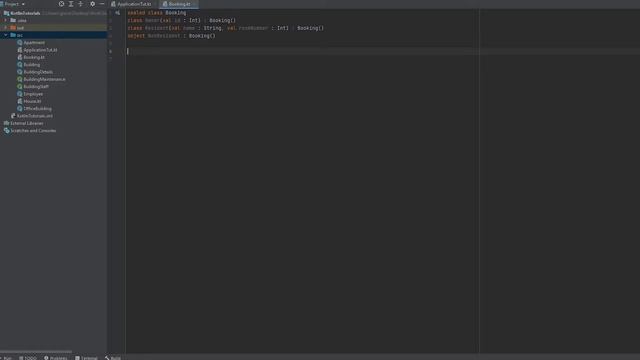The width and height of the screenshot is (640, 360).
Task: Open the Build tool window
Action: (113, 358)
